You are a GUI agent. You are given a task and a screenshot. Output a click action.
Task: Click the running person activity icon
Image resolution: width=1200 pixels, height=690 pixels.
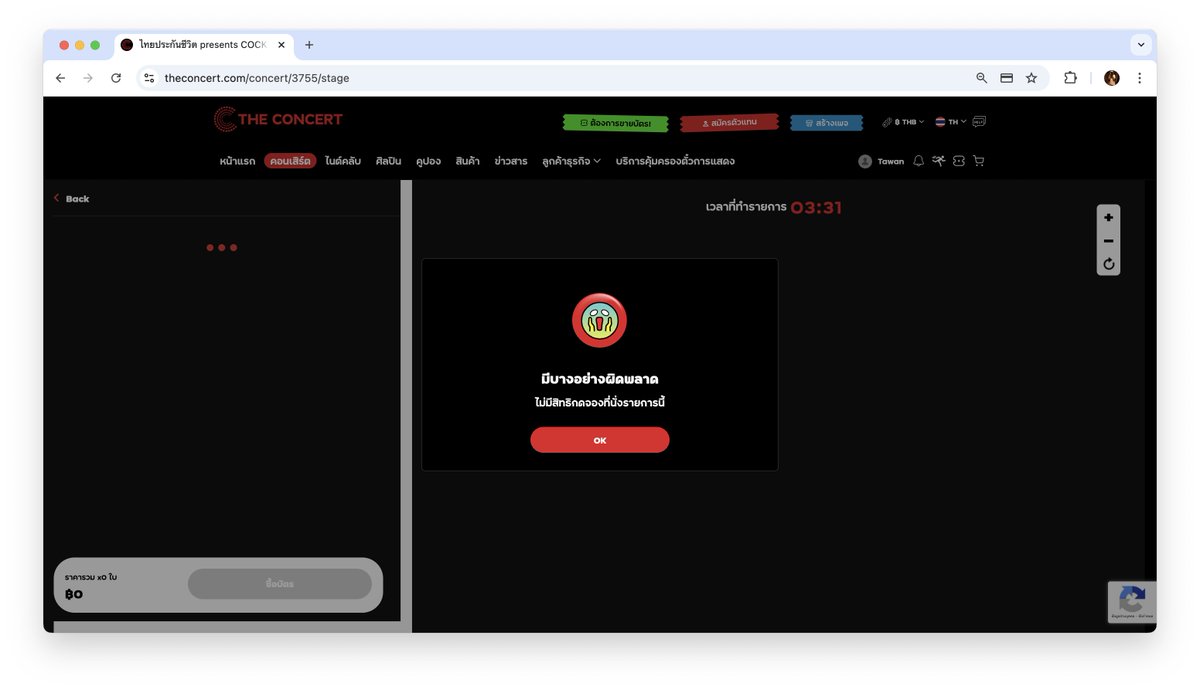click(x=938, y=161)
